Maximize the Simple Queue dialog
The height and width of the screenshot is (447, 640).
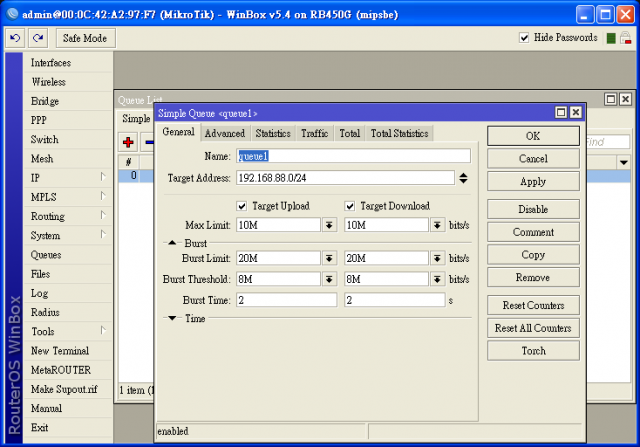pyautogui.click(x=561, y=112)
